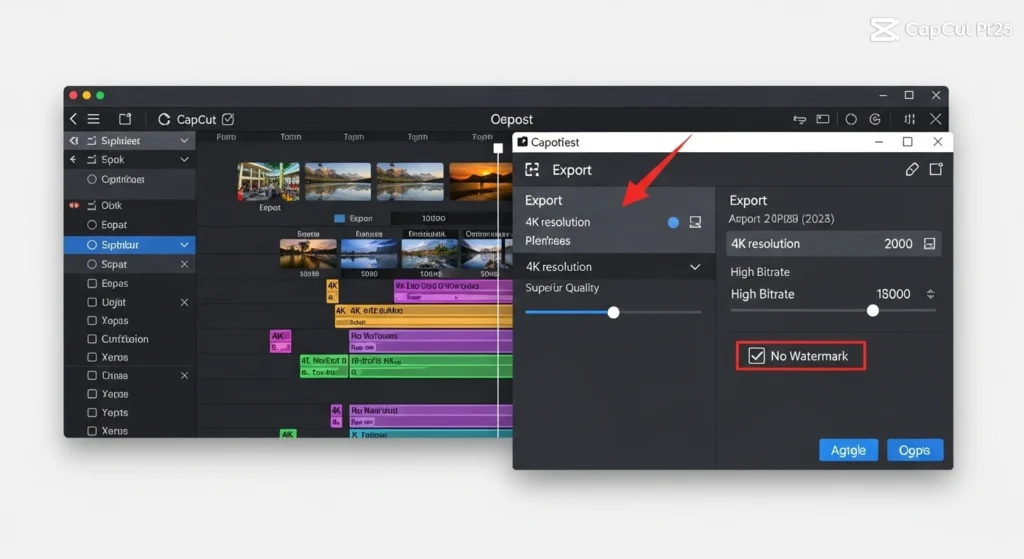Select the Cpmtrioet radio option
1024x559 pixels.
[x=91, y=179]
